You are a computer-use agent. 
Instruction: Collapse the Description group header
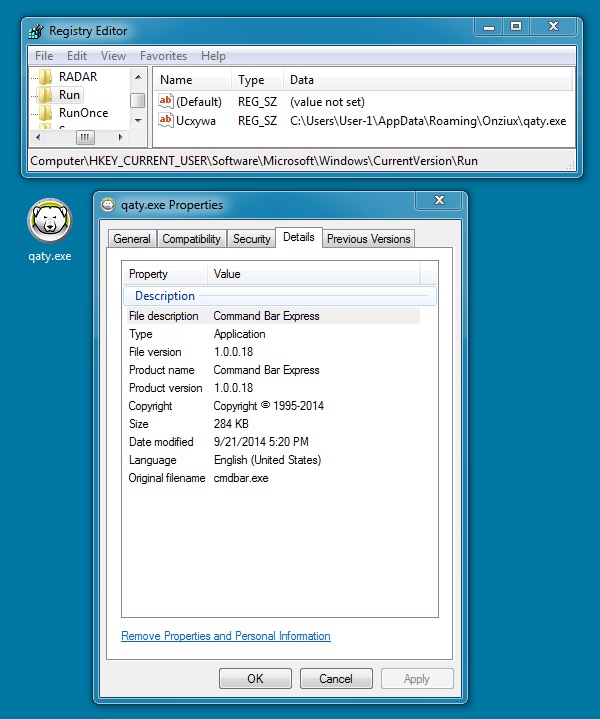pos(280,296)
